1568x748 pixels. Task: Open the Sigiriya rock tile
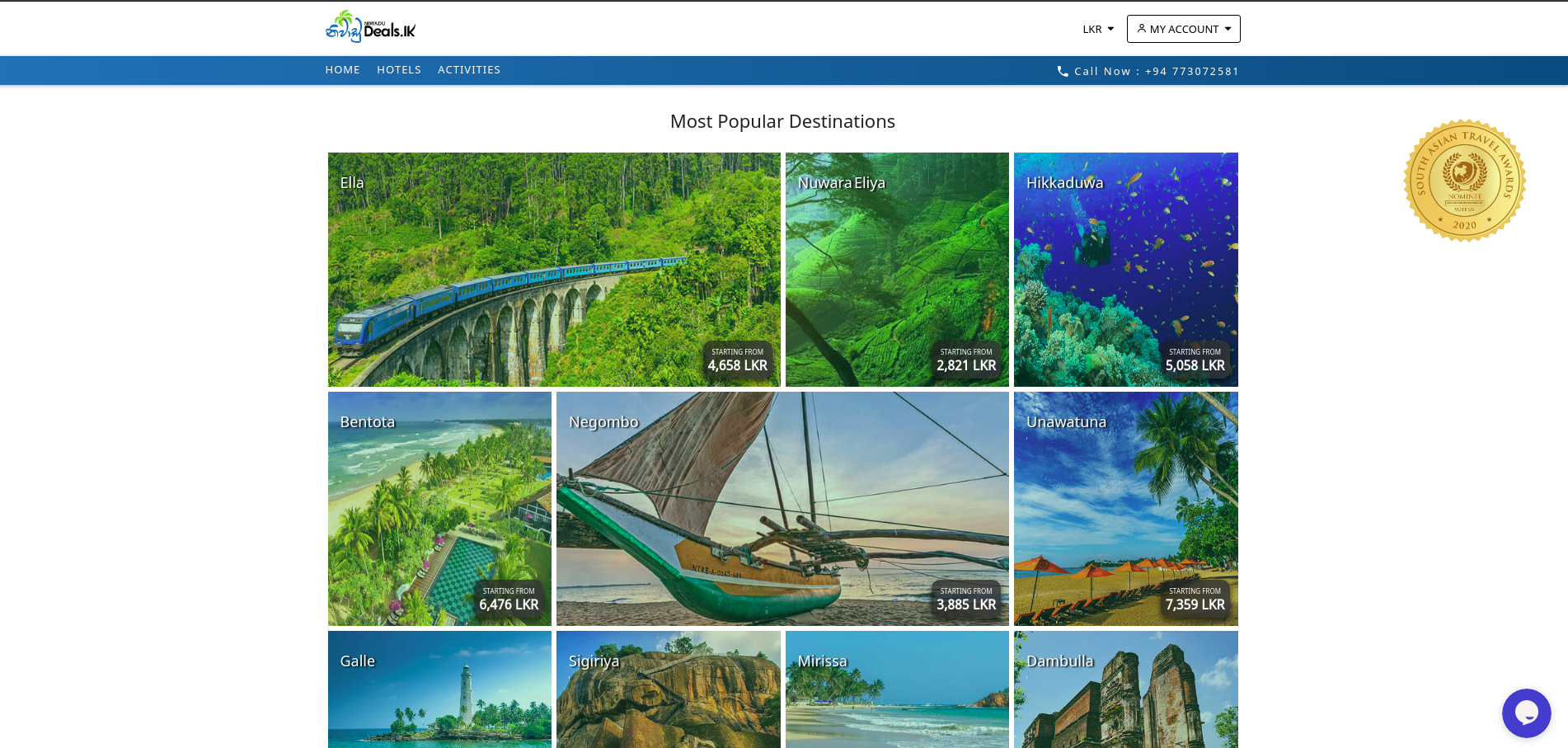(668, 689)
